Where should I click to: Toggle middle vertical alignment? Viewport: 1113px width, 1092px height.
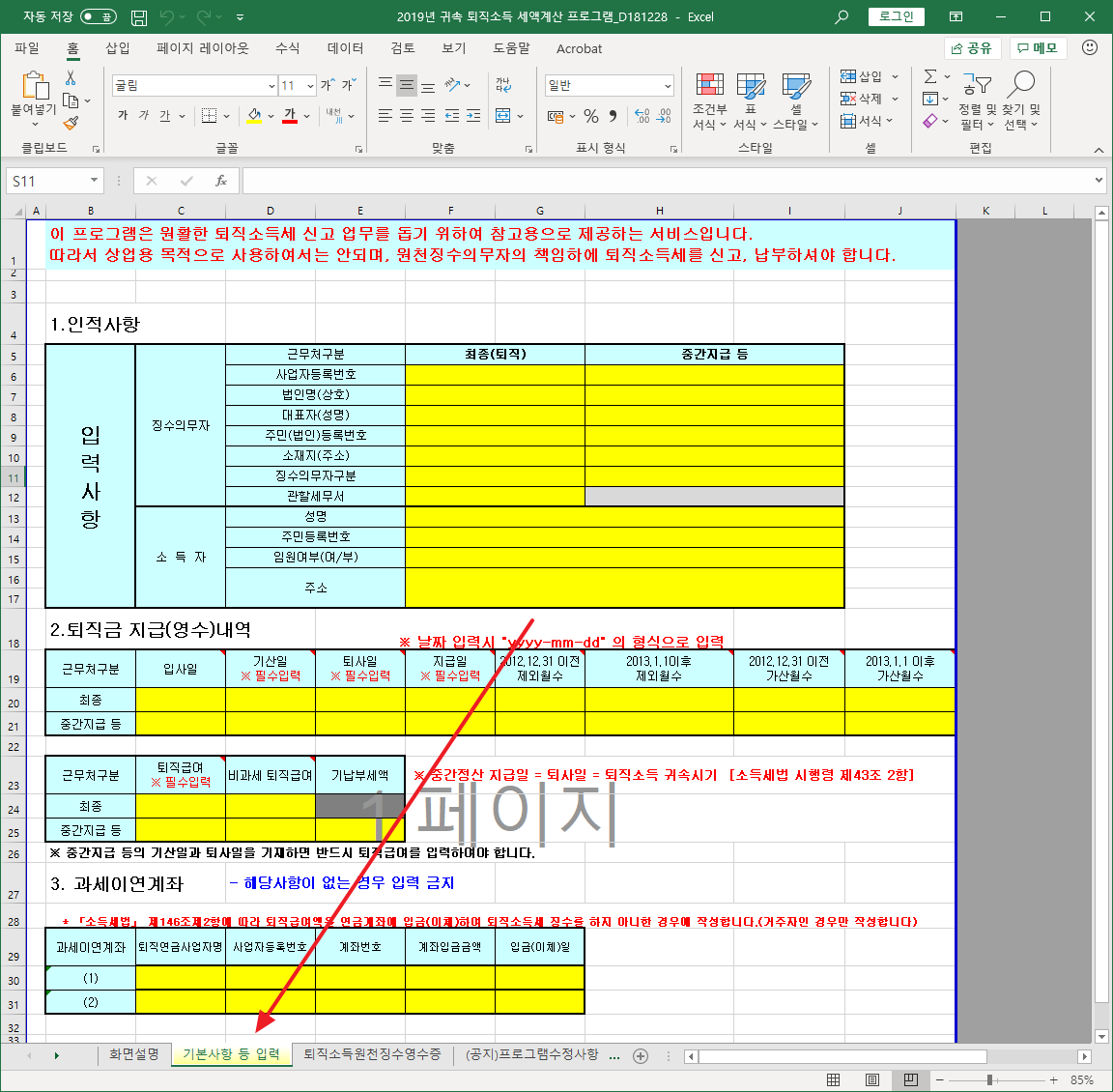(x=407, y=85)
